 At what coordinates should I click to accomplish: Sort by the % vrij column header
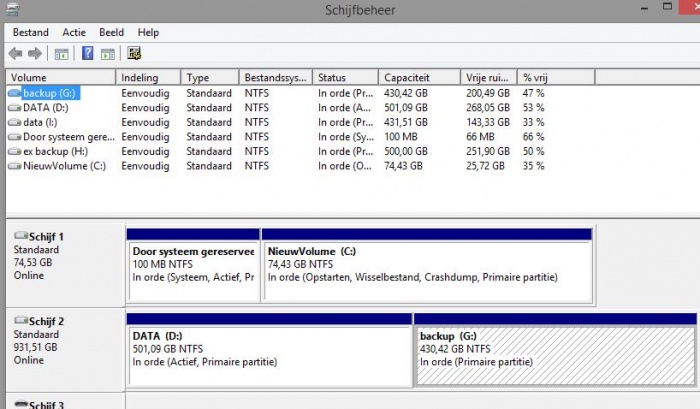tap(556, 77)
